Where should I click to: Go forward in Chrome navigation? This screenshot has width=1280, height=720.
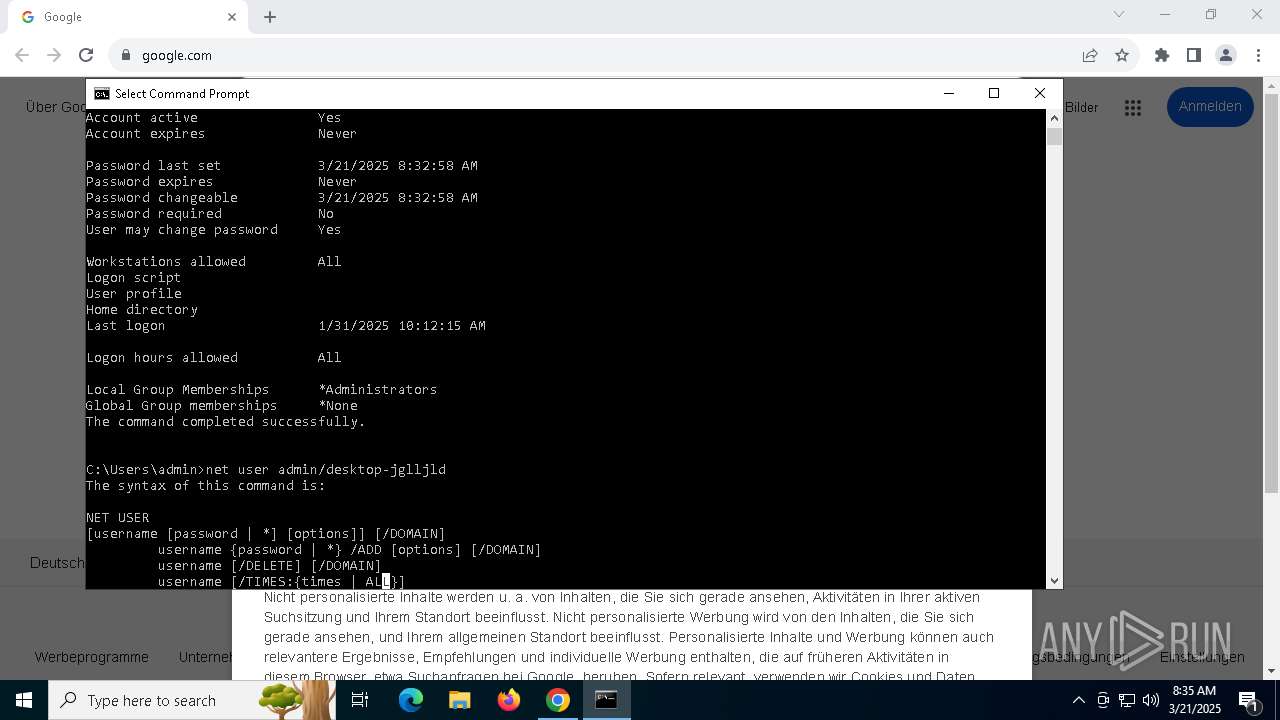54,55
